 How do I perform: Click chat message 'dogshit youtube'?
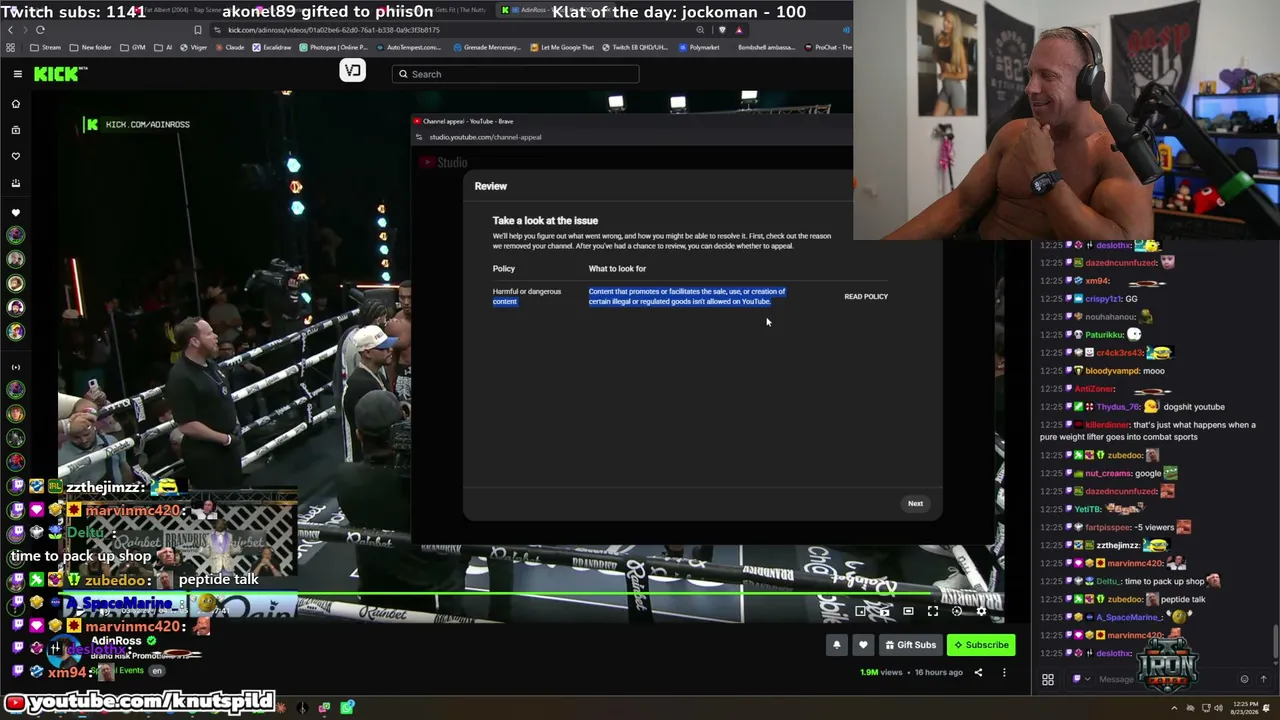(x=1194, y=407)
